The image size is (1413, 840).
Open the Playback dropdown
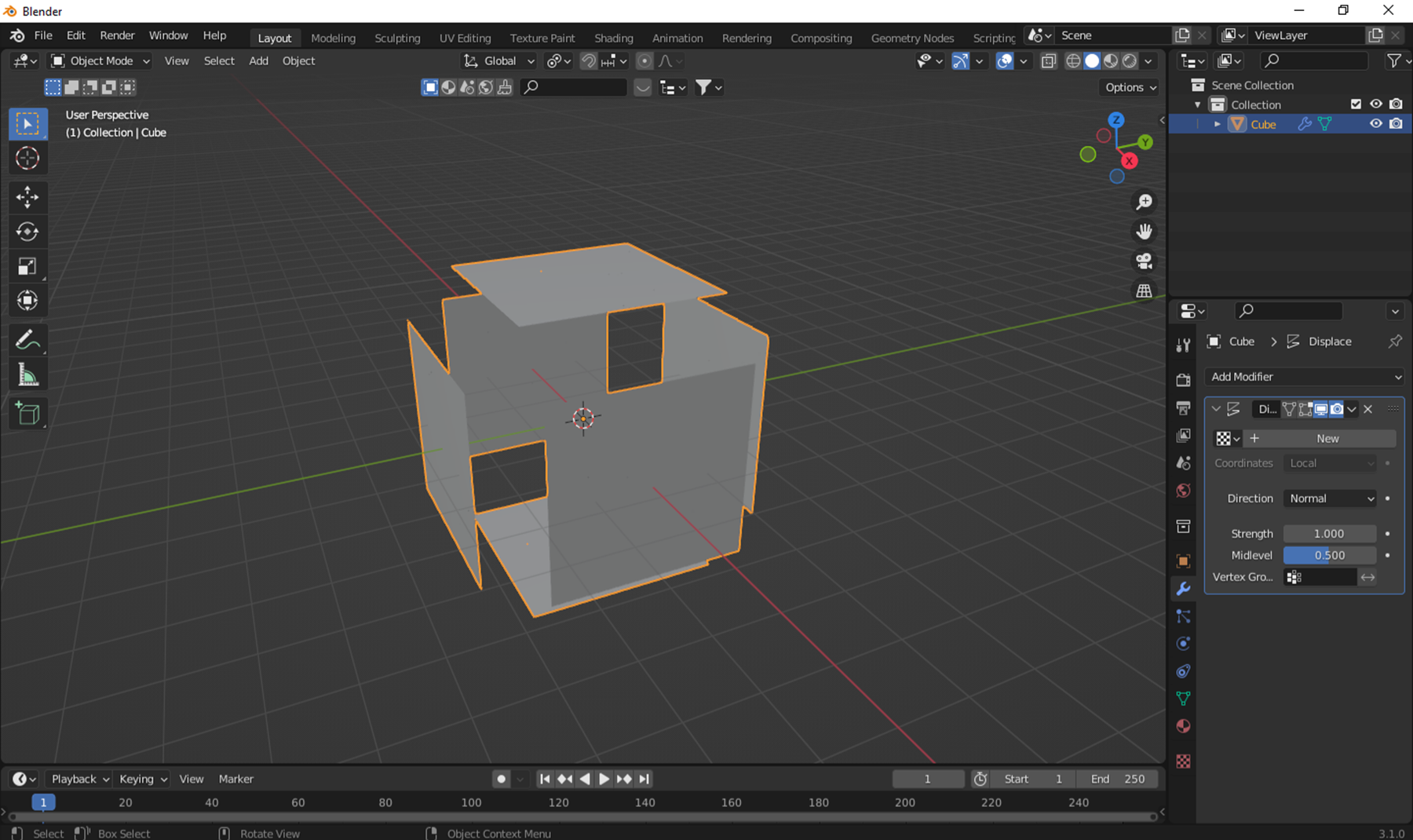tap(80, 779)
